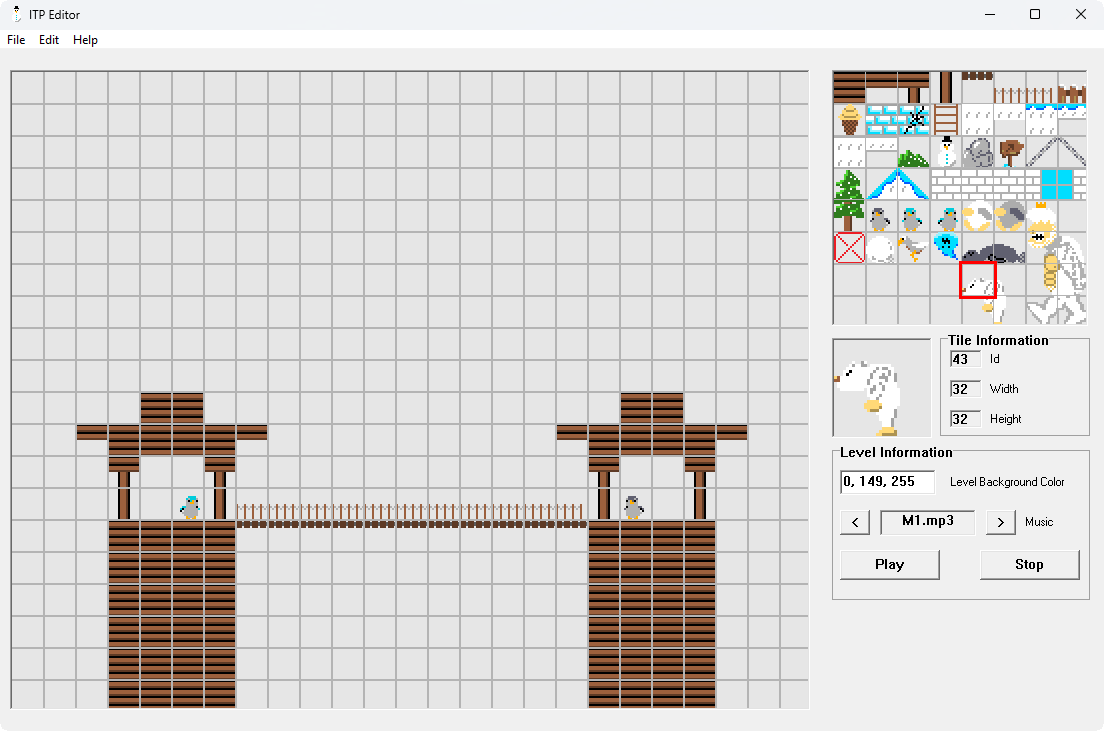Choose the snowy pine tree tile
The image size is (1104, 731).
(849, 200)
